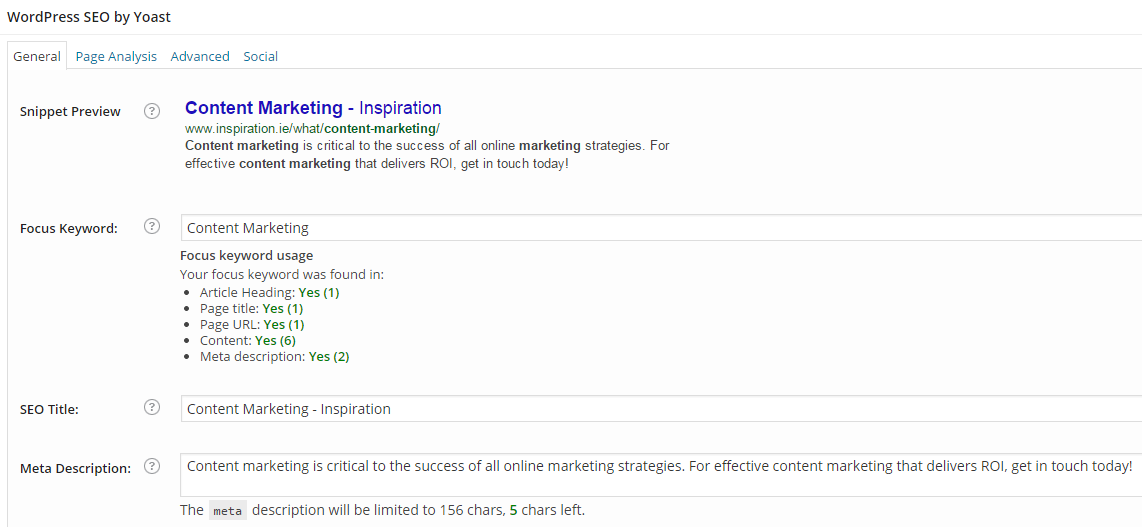Open help icon beside SEO Title
This screenshot has width=1142, height=527.
click(151, 407)
